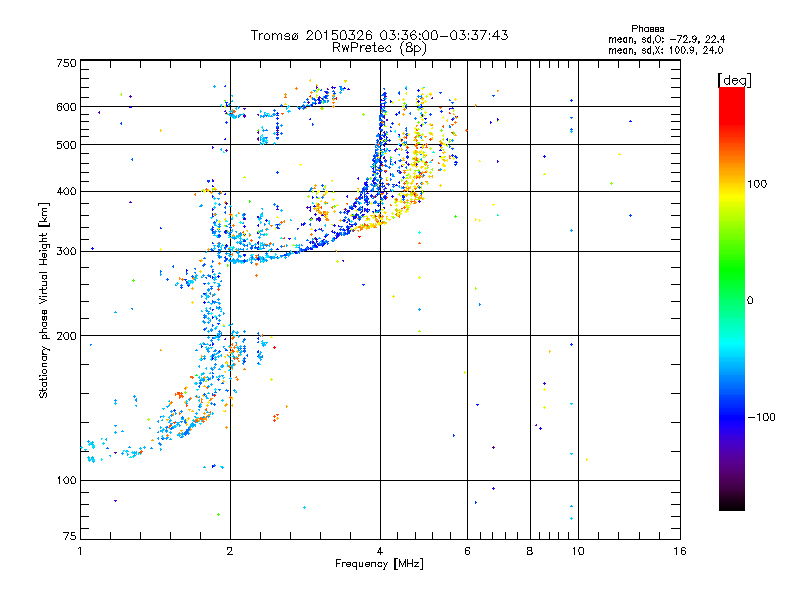
Task: Click the y-axis '500' tick label
Action: pyautogui.click(x=66, y=145)
